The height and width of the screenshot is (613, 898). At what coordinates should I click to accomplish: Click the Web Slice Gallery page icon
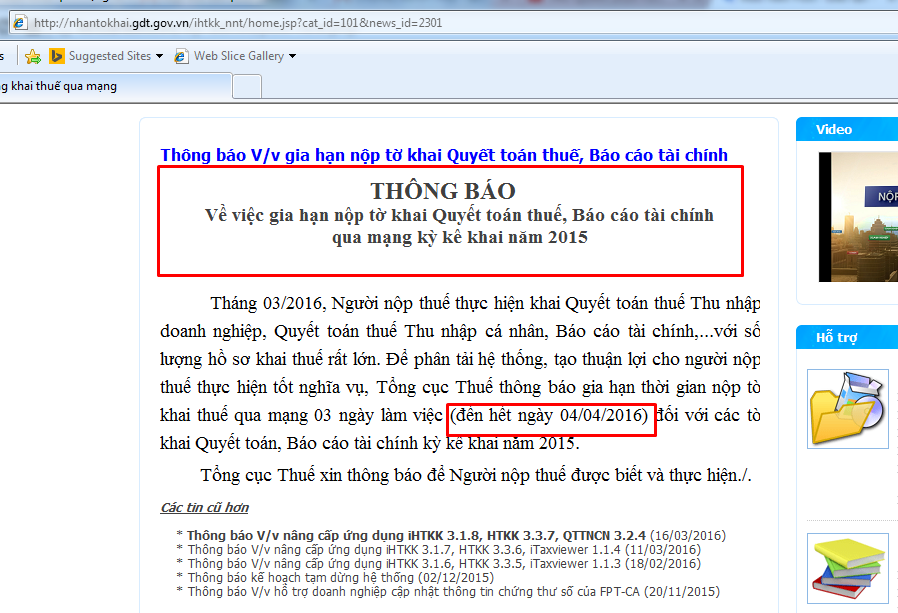[181, 56]
